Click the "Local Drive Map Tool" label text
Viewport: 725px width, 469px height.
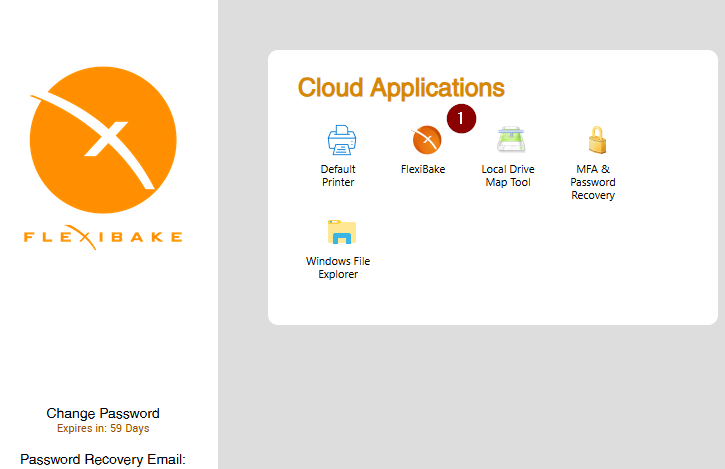tap(508, 176)
